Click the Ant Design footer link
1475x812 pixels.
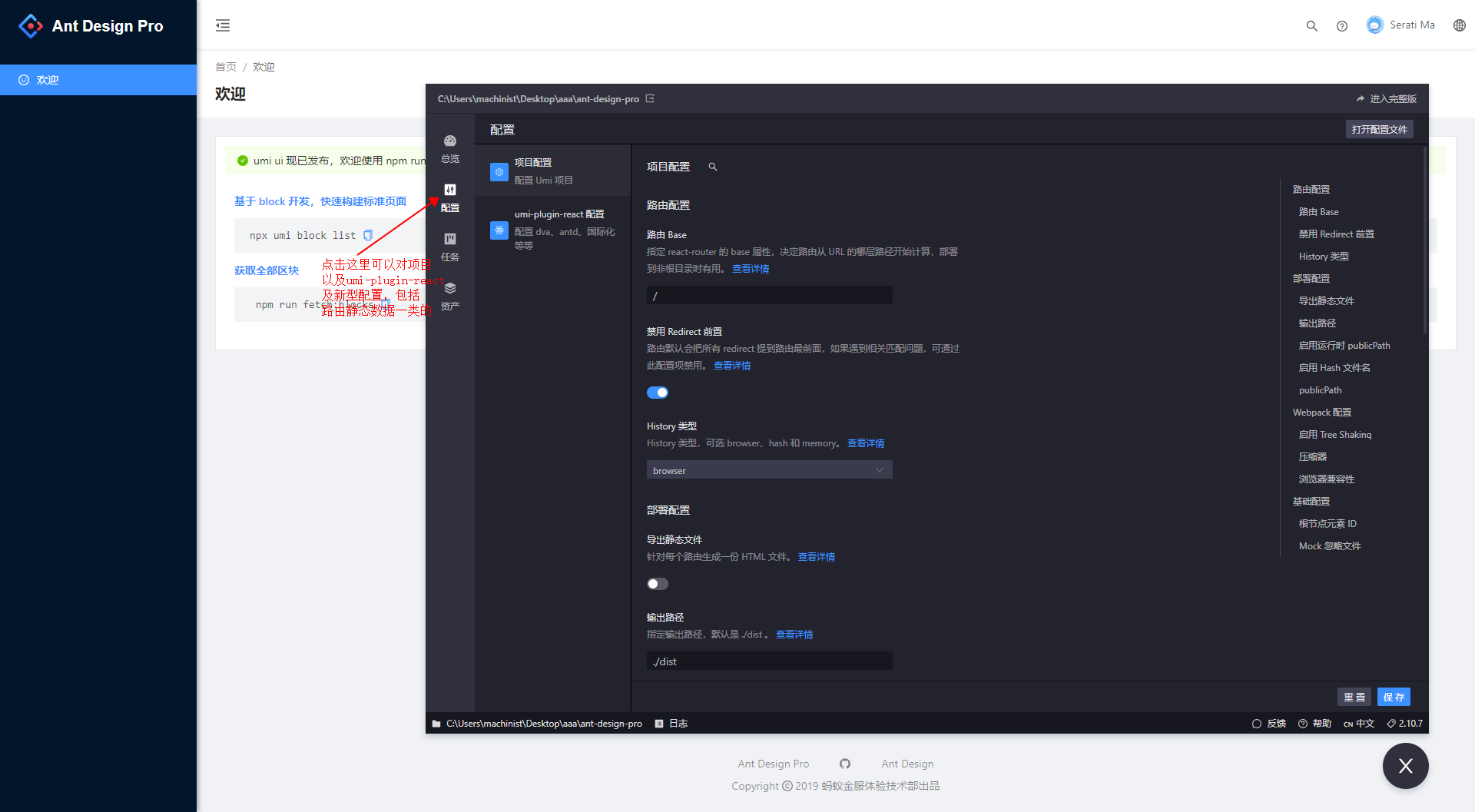point(908,764)
